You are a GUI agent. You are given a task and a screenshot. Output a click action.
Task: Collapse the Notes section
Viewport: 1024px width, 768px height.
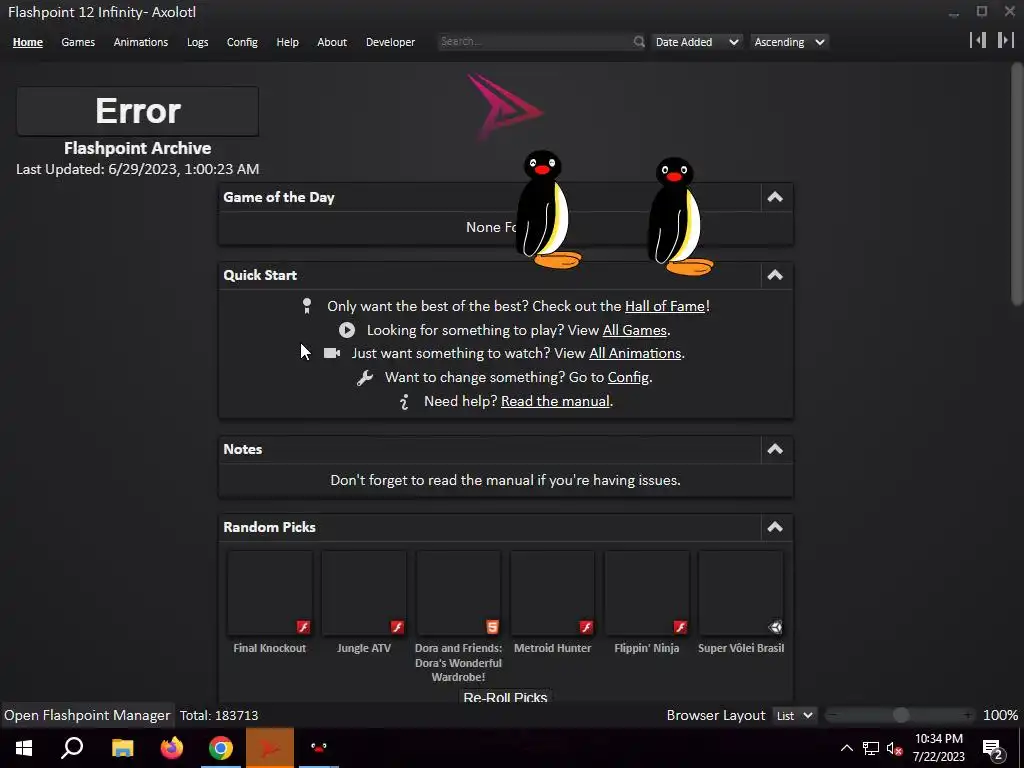click(x=775, y=449)
